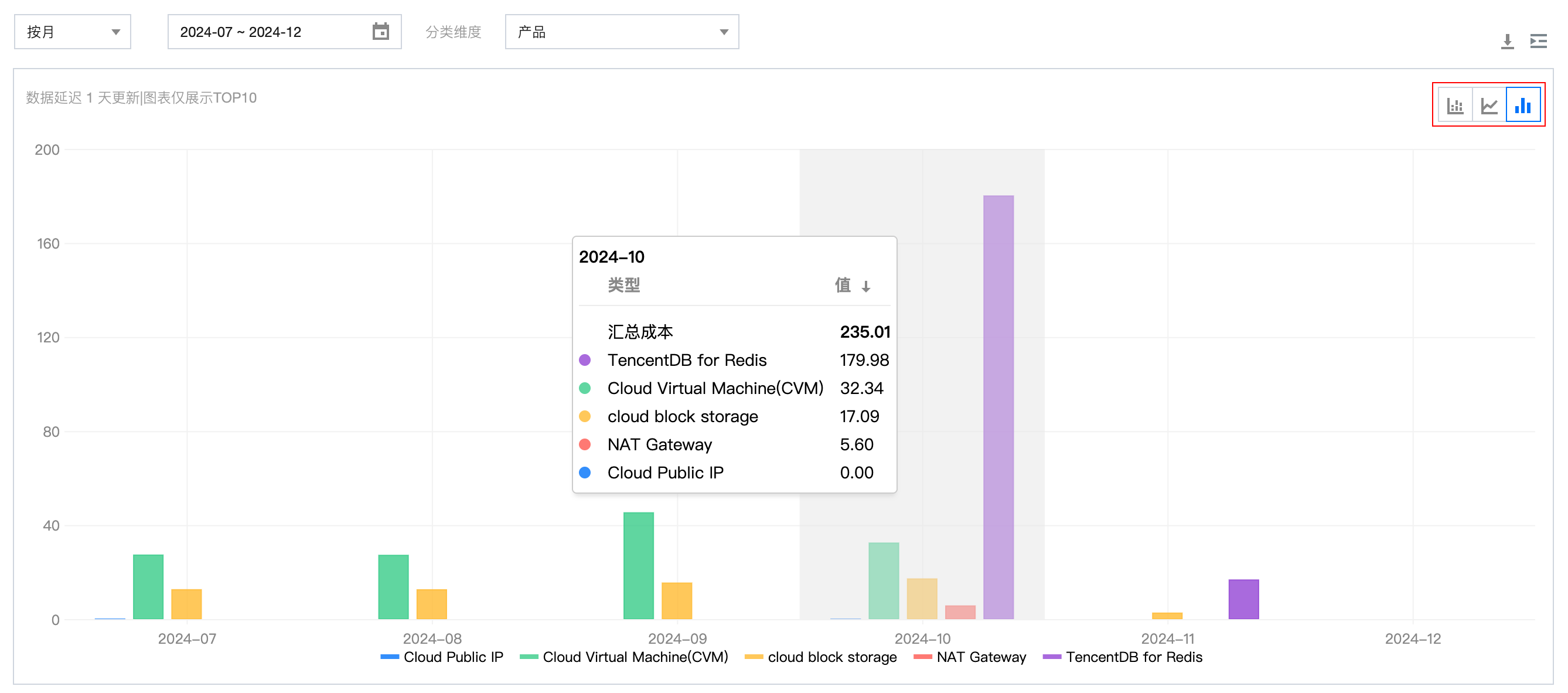
Task: Open the 按月 granularity dropdown
Action: tap(73, 32)
